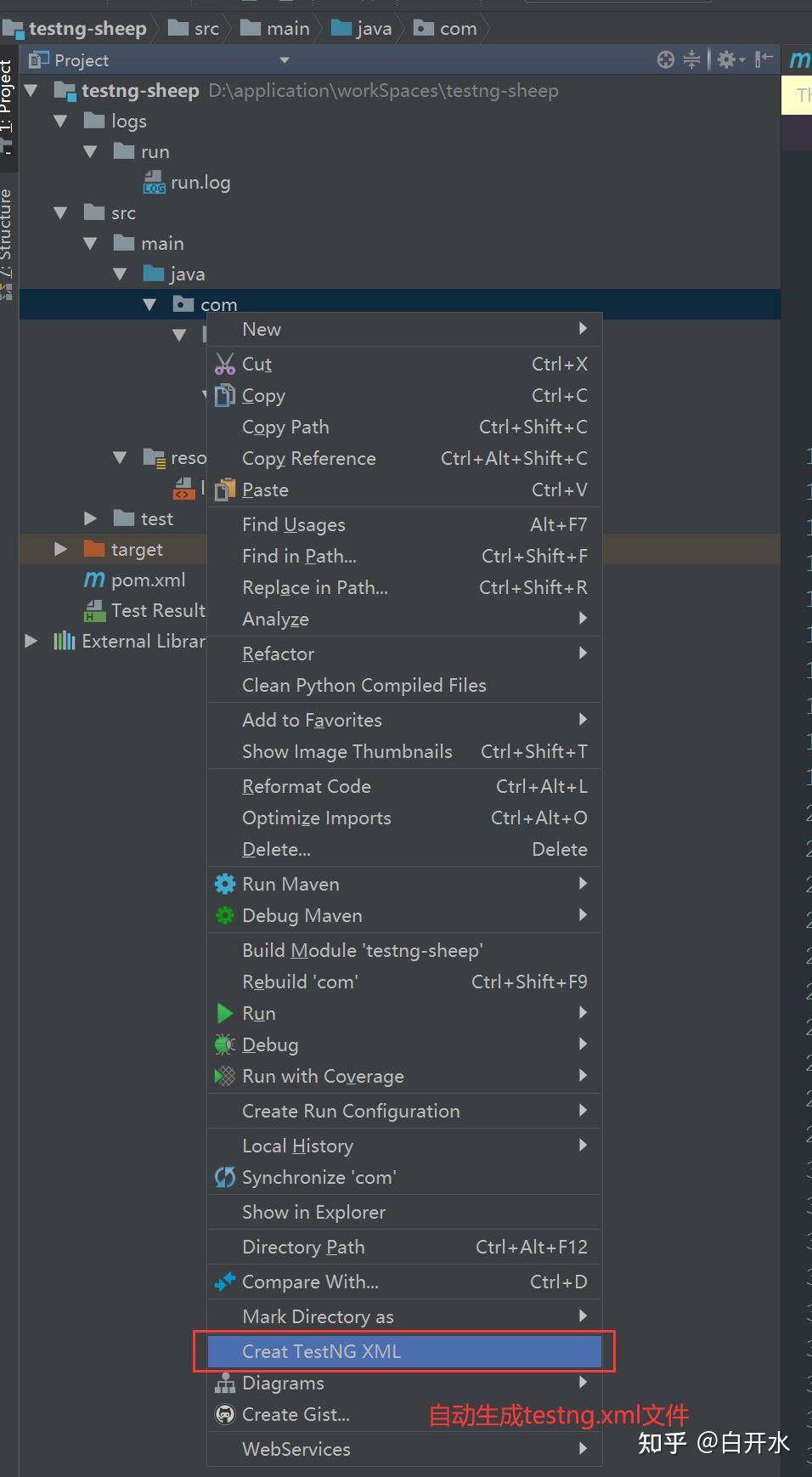812x1477 pixels.
Task: Collapse the src folder
Action: pyautogui.click(x=60, y=212)
